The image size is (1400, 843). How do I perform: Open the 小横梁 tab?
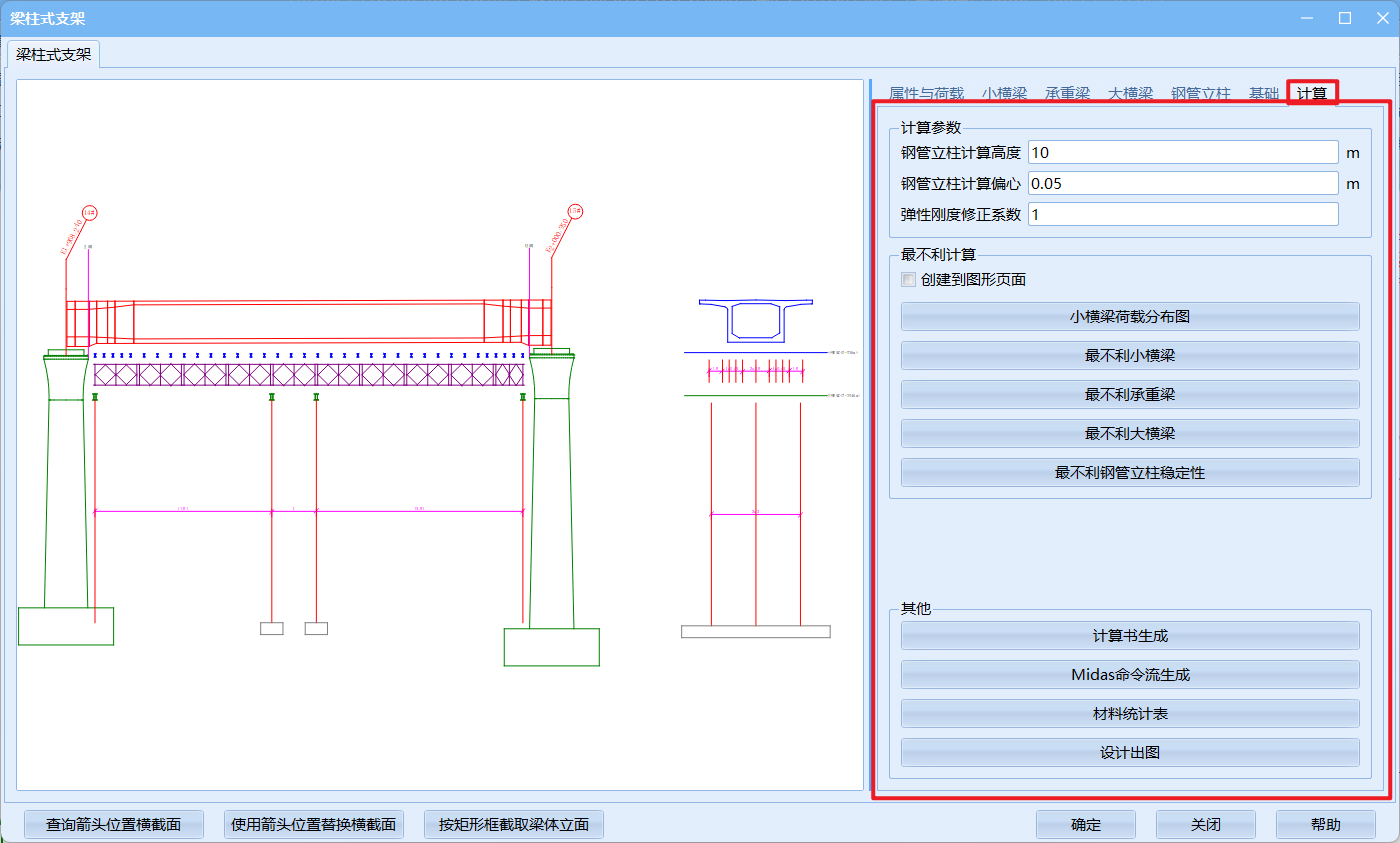click(x=1004, y=93)
